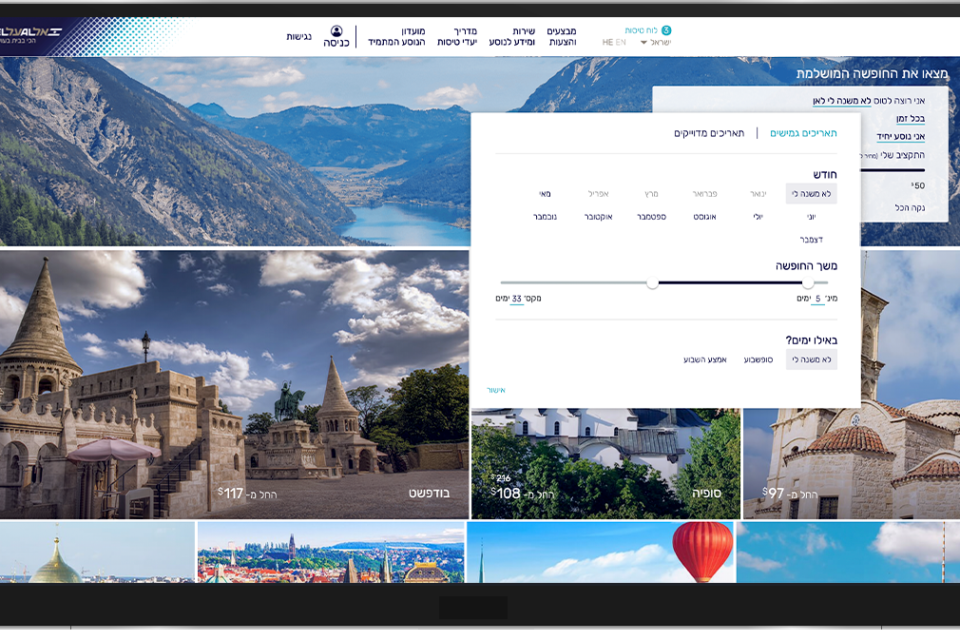Click 'נקה הכל' to clear filters
The width and height of the screenshot is (960, 640).
click(909, 208)
